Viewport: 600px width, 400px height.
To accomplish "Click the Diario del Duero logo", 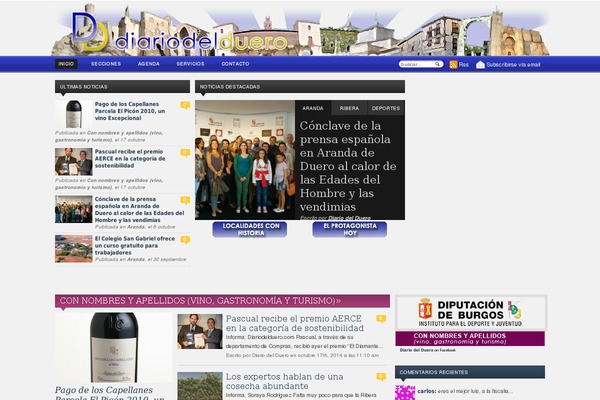I will click(180, 32).
